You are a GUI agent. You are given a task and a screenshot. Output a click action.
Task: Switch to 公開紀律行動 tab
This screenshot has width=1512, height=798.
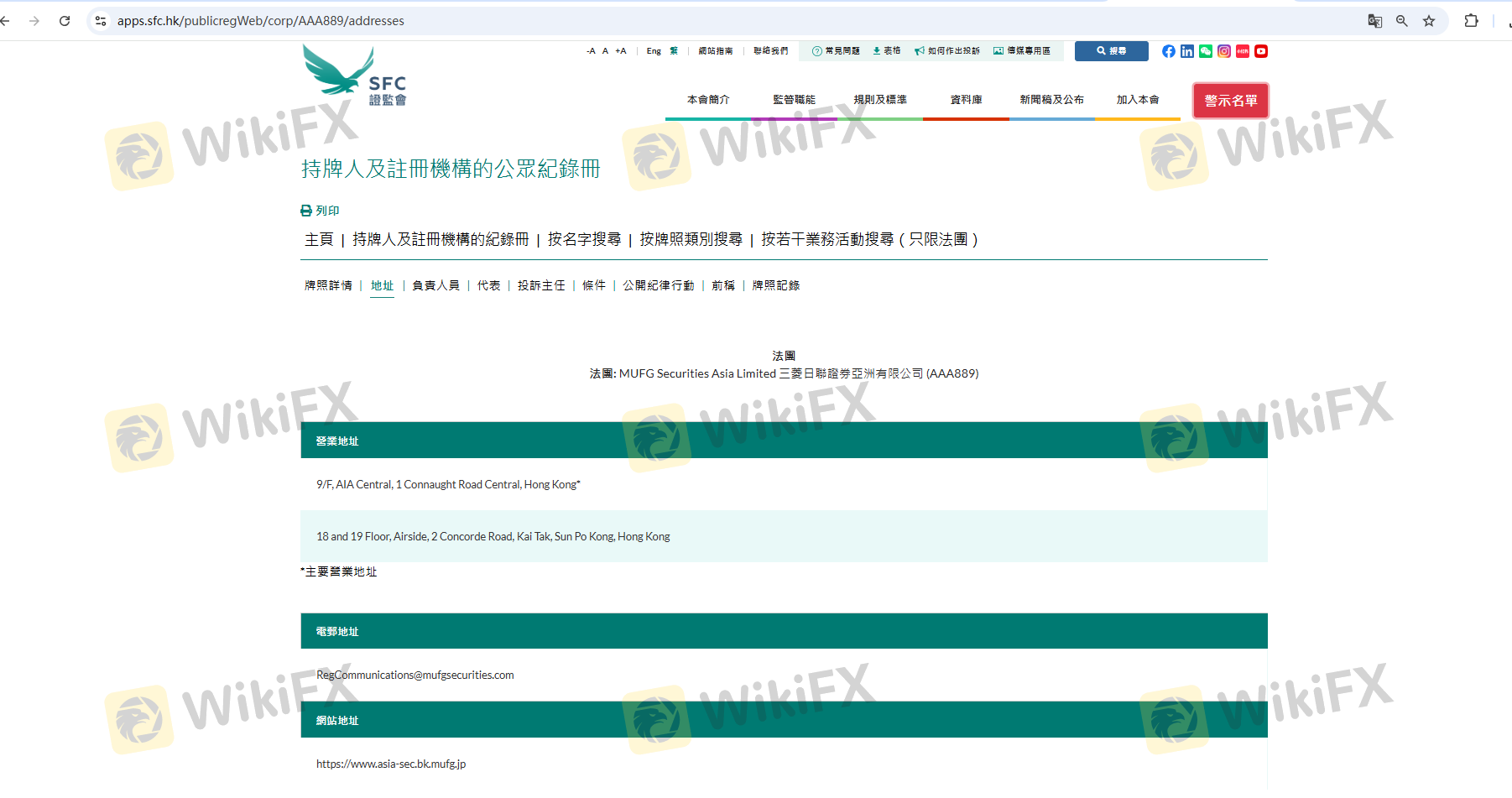click(659, 286)
